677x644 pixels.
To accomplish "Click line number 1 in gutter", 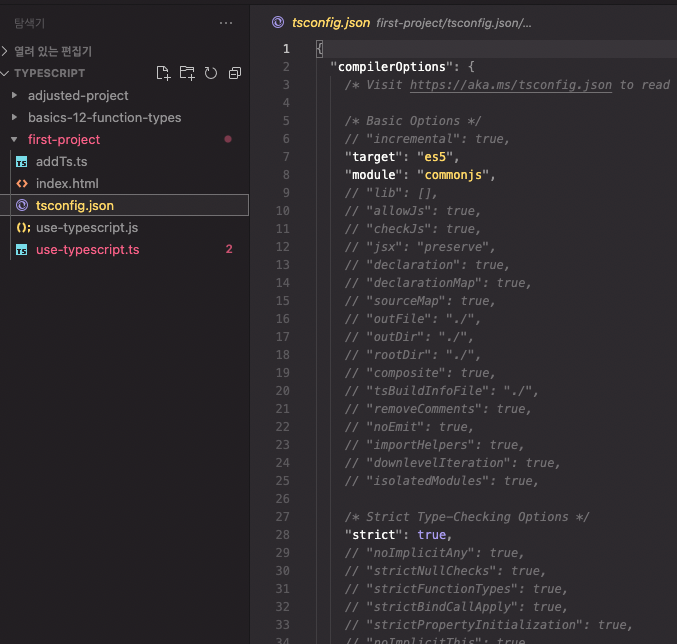I will [286, 49].
